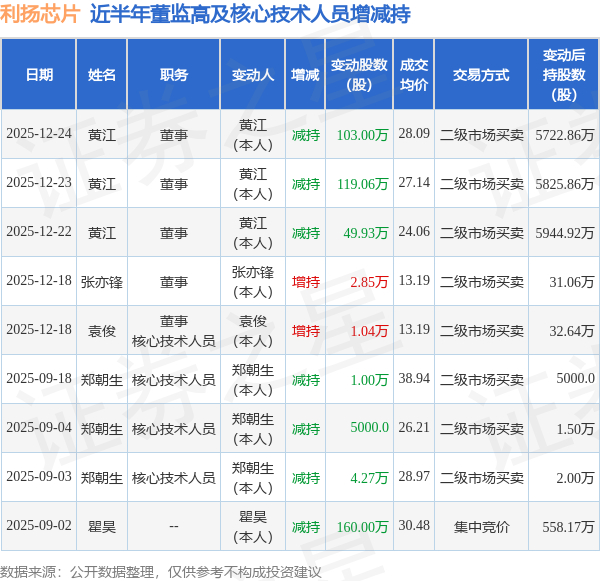Screen dimensions: 600x581
Task: Click the 38.94 average price cell
Action: coord(414,379)
